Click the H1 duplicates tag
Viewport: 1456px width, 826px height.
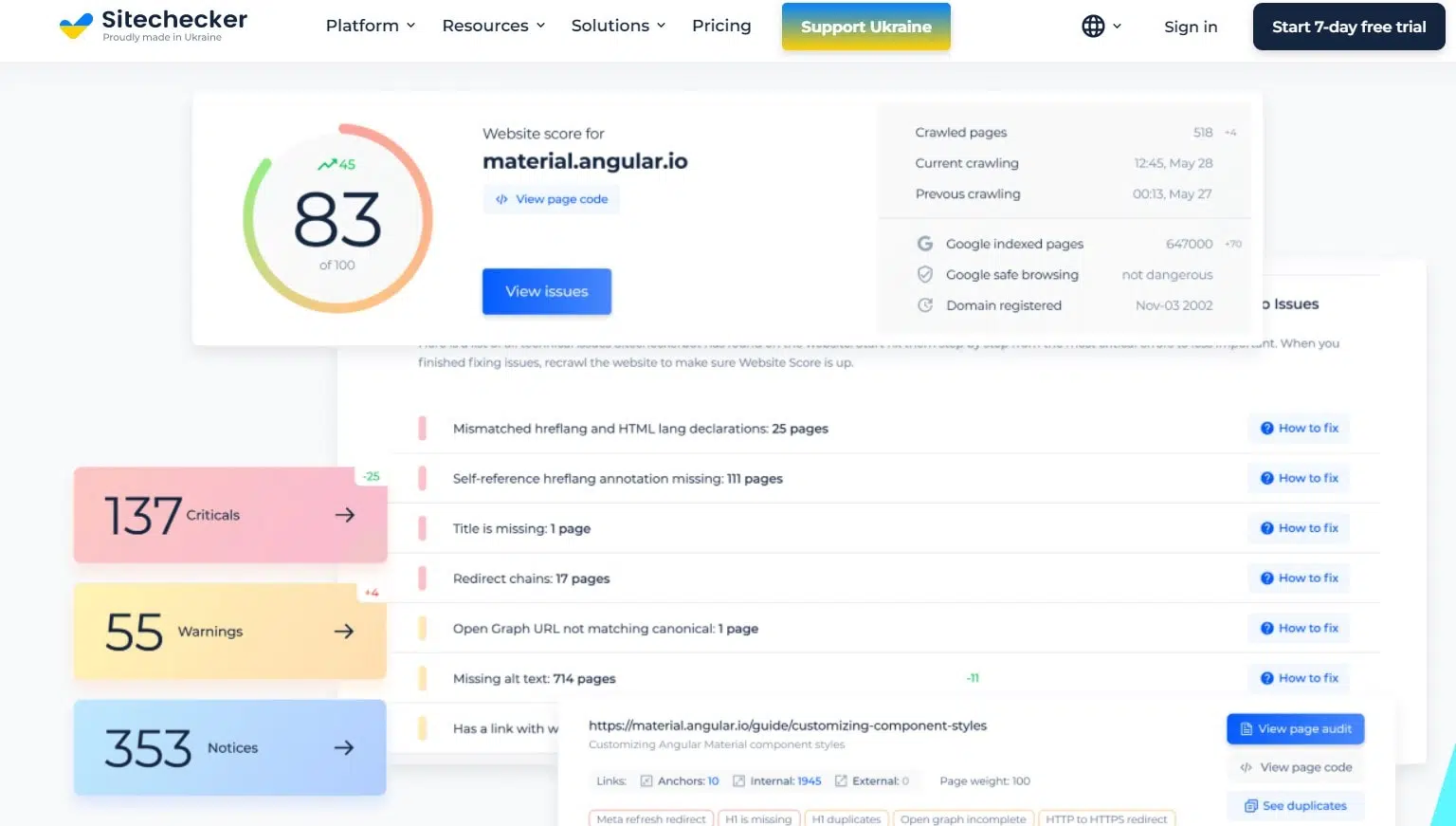(846, 818)
